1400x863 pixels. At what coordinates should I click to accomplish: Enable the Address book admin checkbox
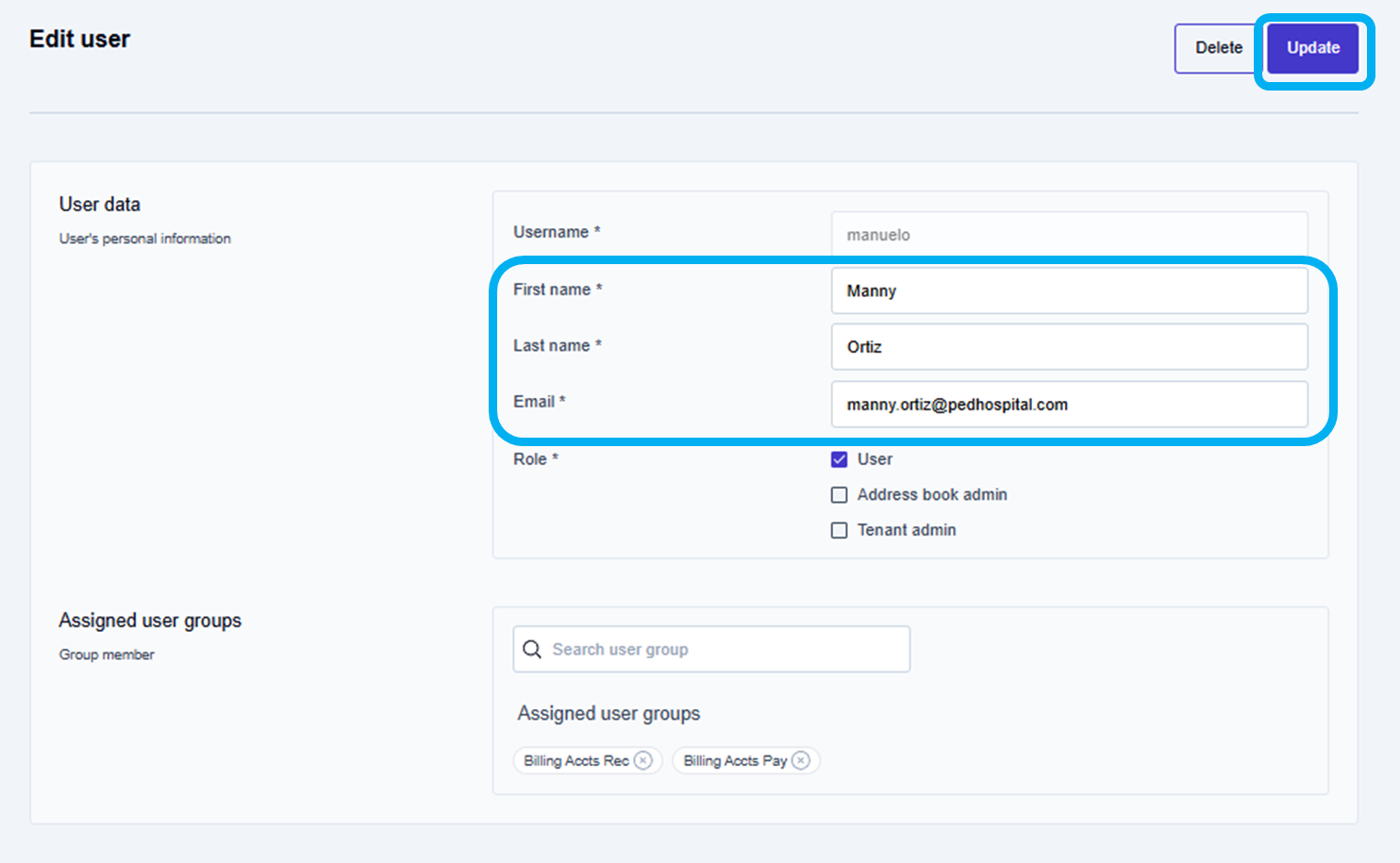tap(839, 495)
